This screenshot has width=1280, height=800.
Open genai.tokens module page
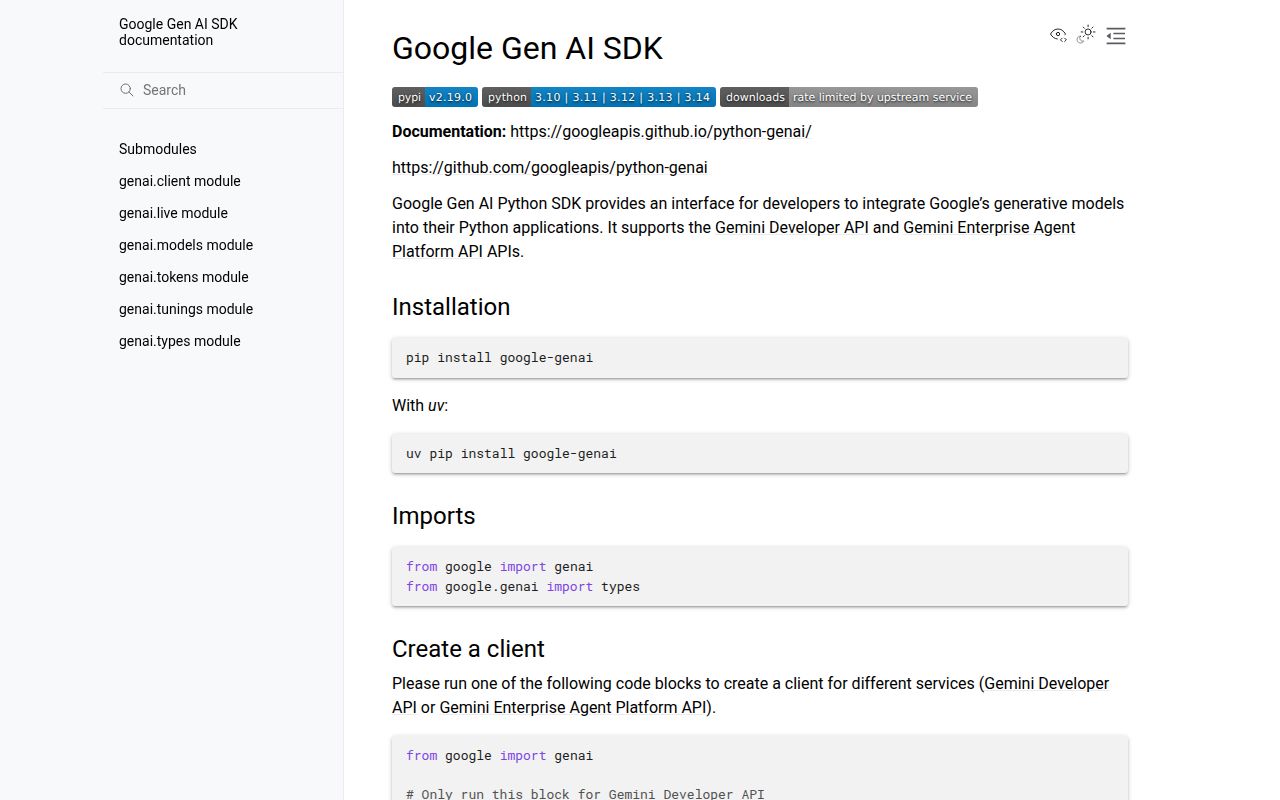(x=184, y=277)
